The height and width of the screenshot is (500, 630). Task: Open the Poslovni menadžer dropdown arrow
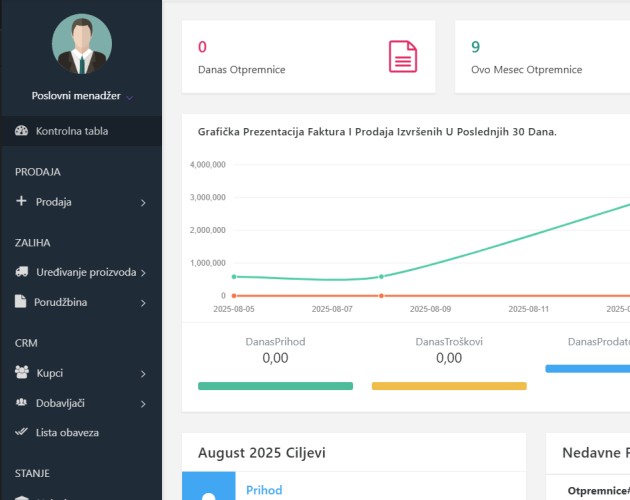129,97
